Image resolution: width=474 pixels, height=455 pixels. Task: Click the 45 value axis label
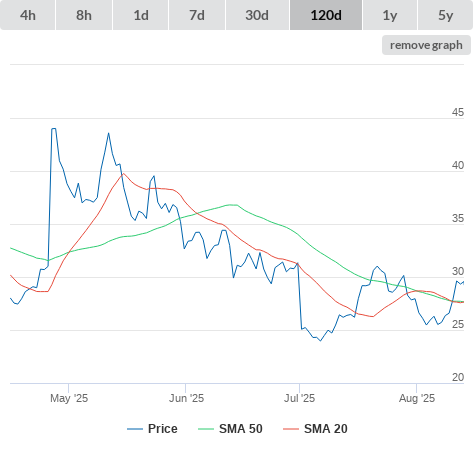click(458, 112)
